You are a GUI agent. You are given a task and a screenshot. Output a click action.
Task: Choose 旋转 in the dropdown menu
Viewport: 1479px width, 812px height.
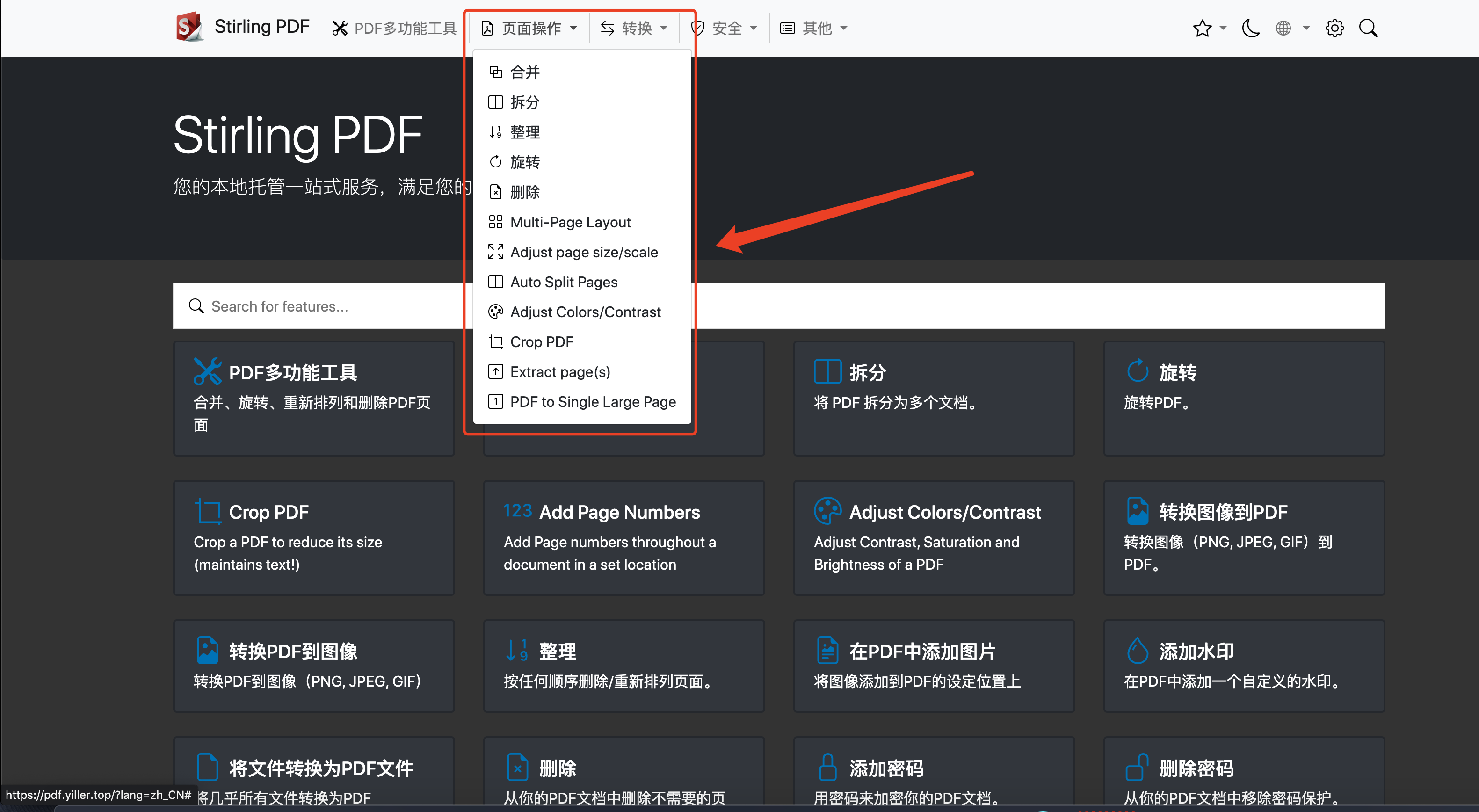tap(581, 162)
